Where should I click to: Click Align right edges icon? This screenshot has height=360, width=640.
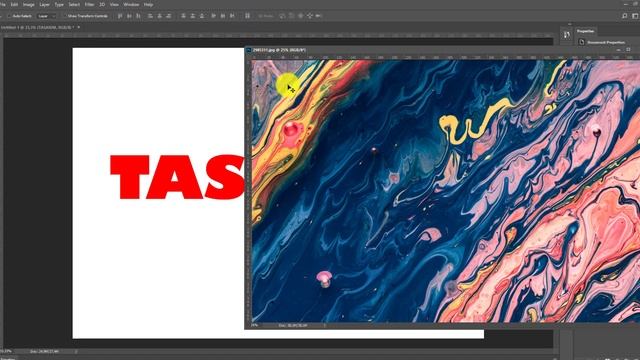coord(168,16)
